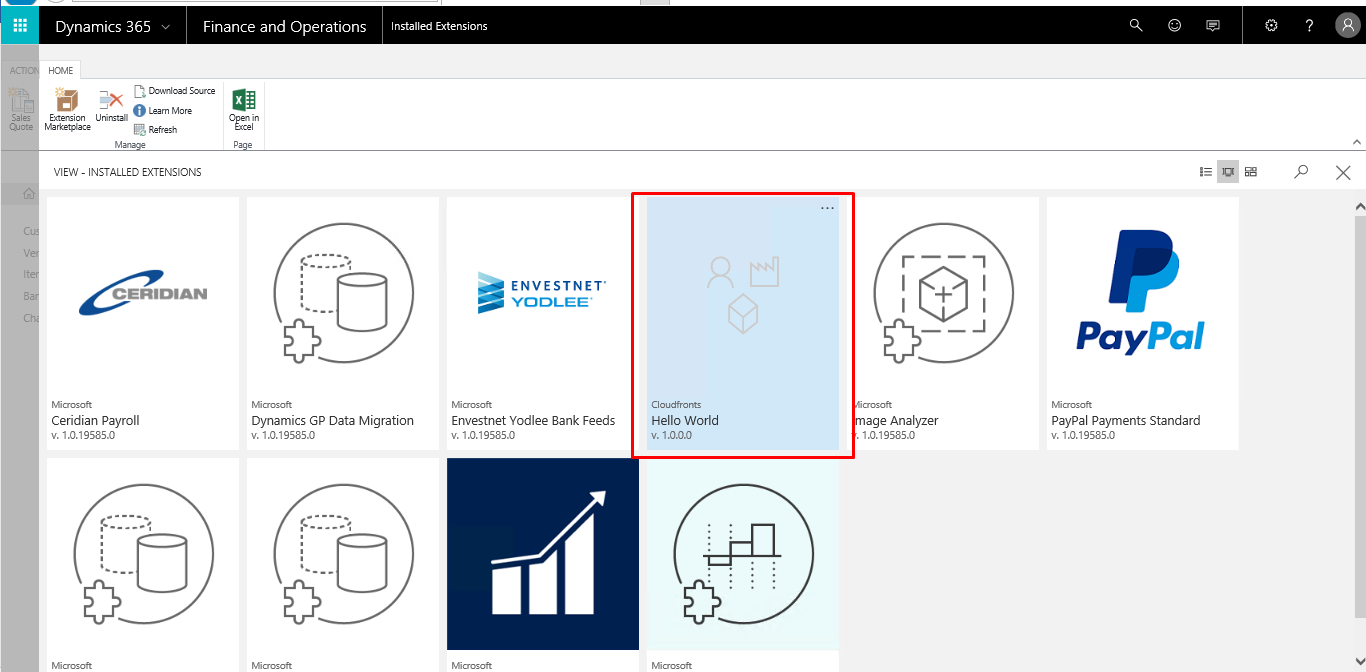Image resolution: width=1366 pixels, height=672 pixels.
Task: Select the PayPal Payments Standard tile
Action: (1143, 323)
